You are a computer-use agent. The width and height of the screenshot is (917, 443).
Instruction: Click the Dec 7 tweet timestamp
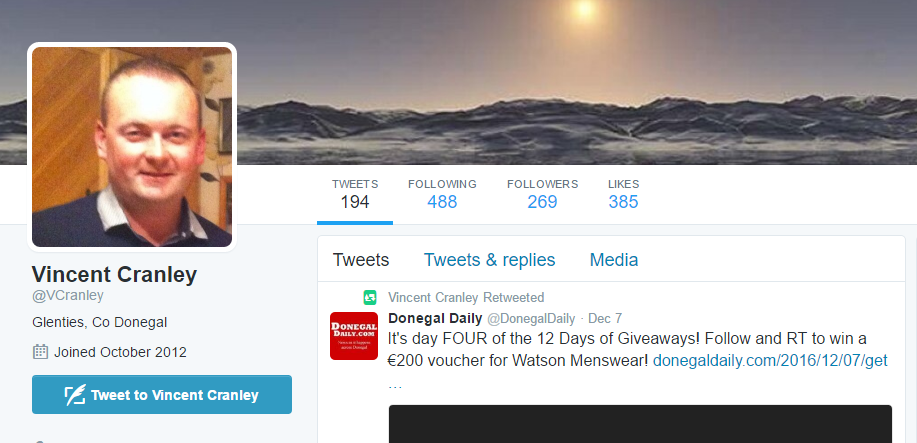pyautogui.click(x=605, y=318)
